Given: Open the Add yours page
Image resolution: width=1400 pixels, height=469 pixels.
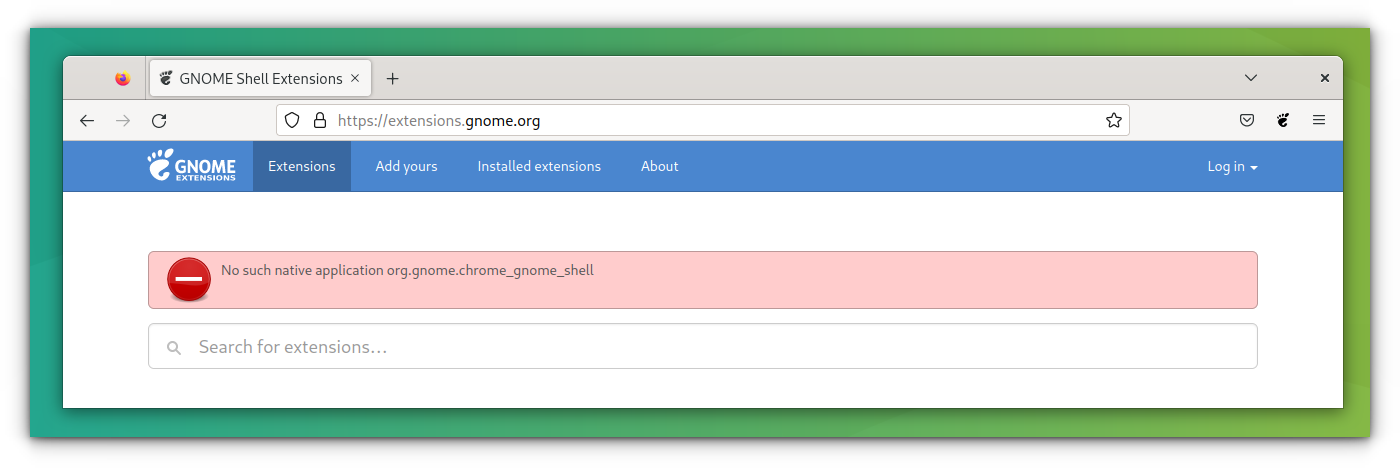Looking at the screenshot, I should [x=406, y=166].
